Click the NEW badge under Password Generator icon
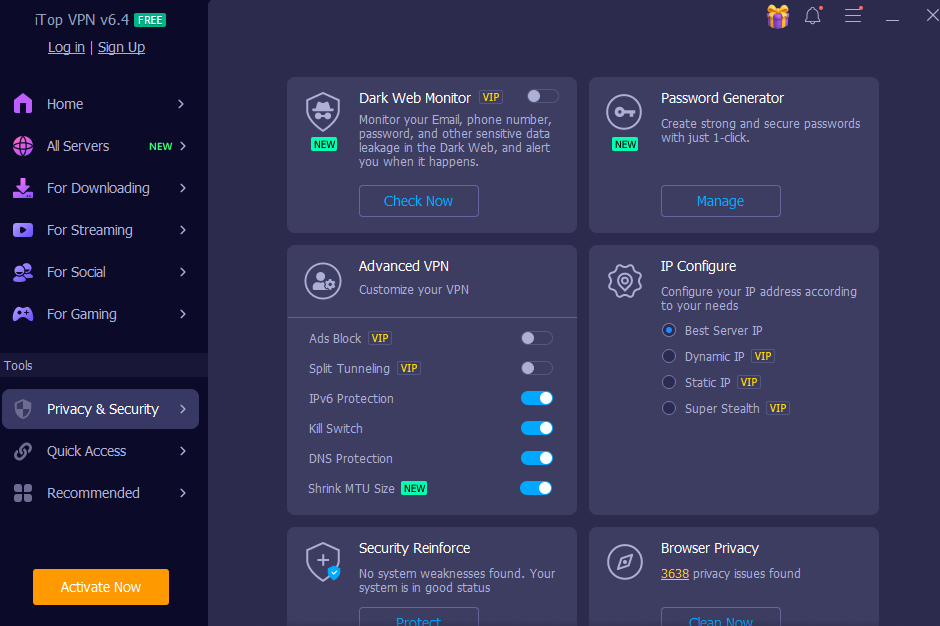The image size is (940, 626). [x=625, y=145]
